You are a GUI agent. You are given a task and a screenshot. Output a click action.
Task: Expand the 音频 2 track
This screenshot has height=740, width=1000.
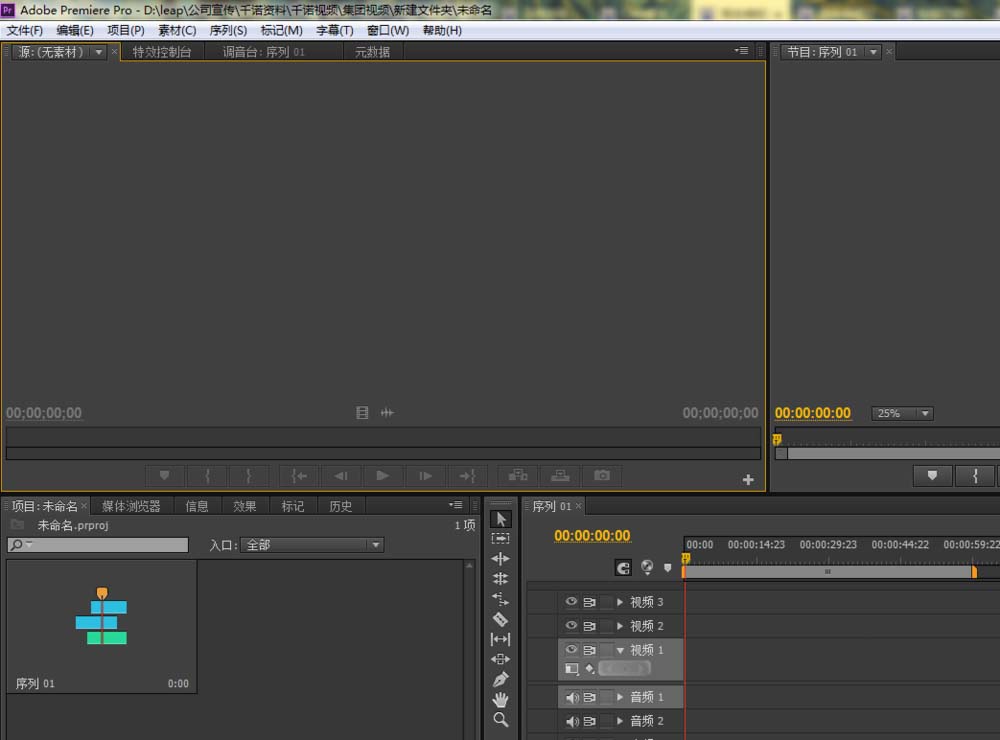[x=620, y=721]
